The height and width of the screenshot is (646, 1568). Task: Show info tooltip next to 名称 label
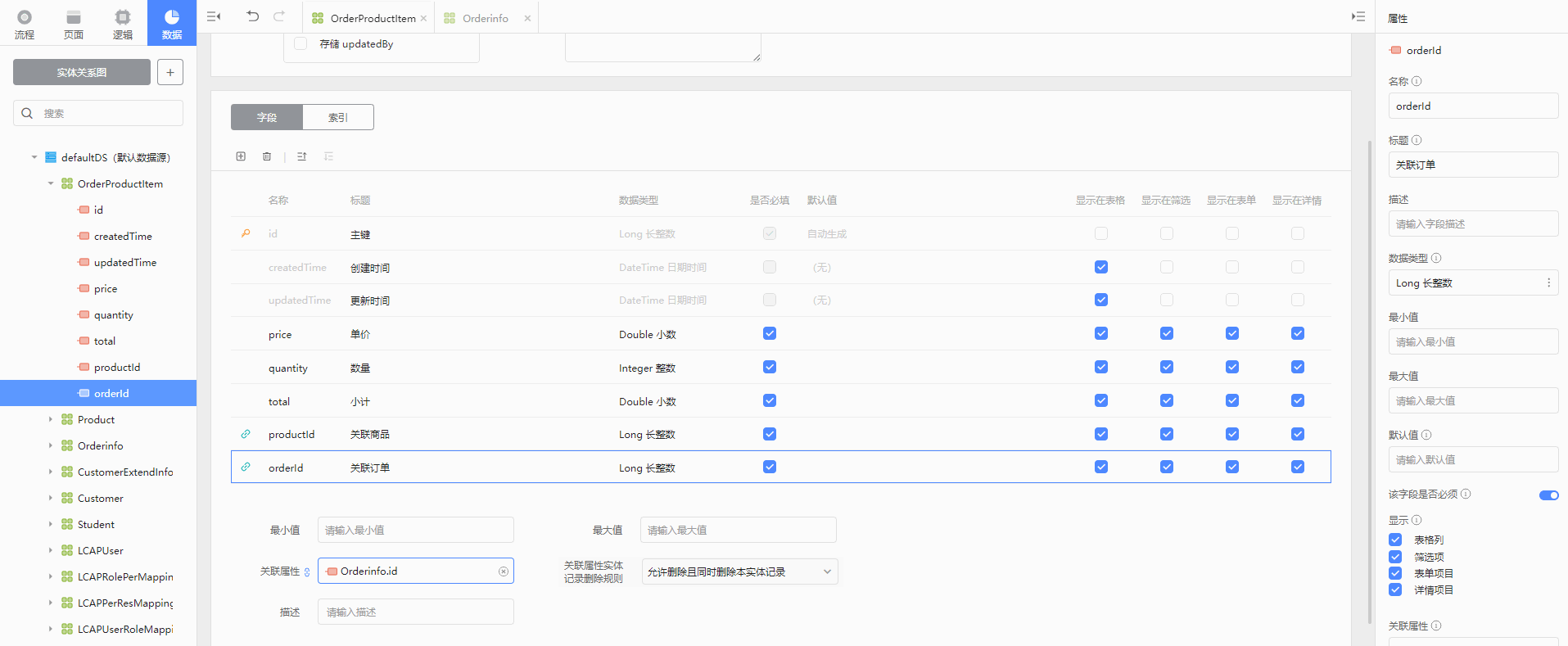tap(1417, 81)
